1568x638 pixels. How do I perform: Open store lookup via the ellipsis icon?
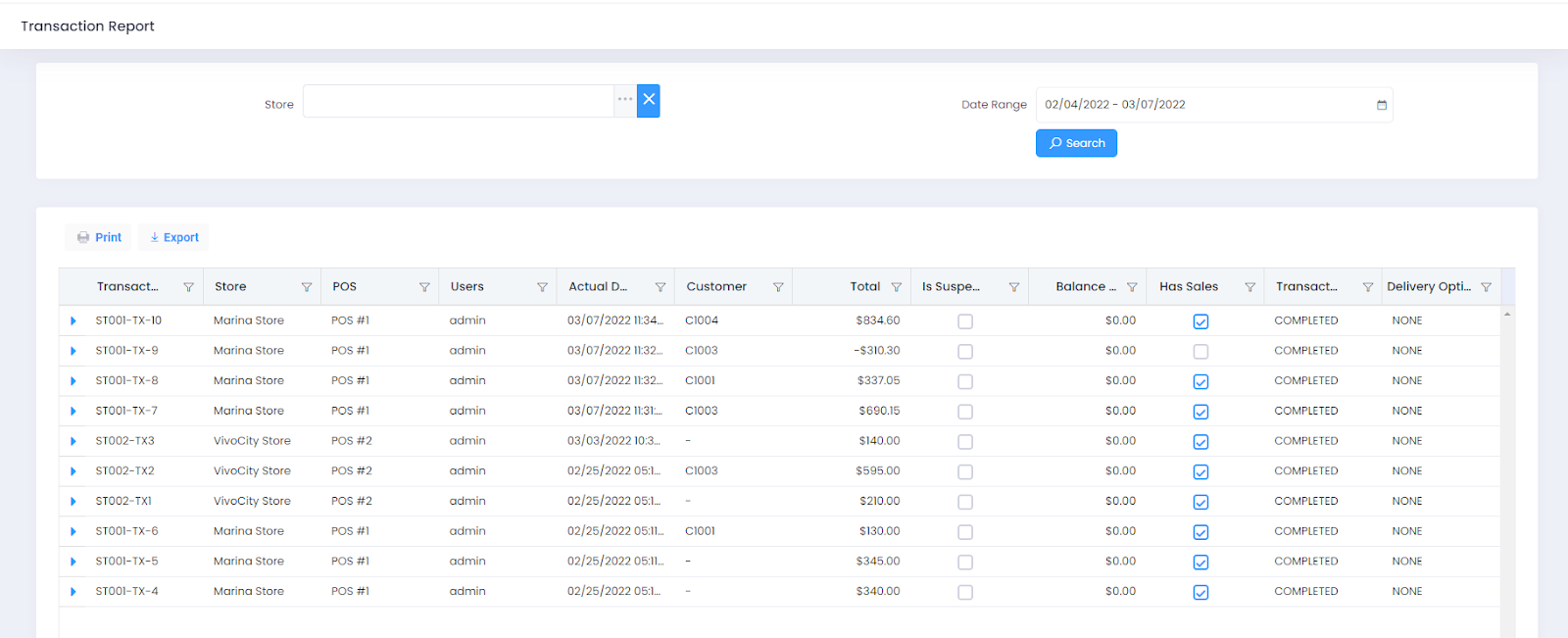624,100
